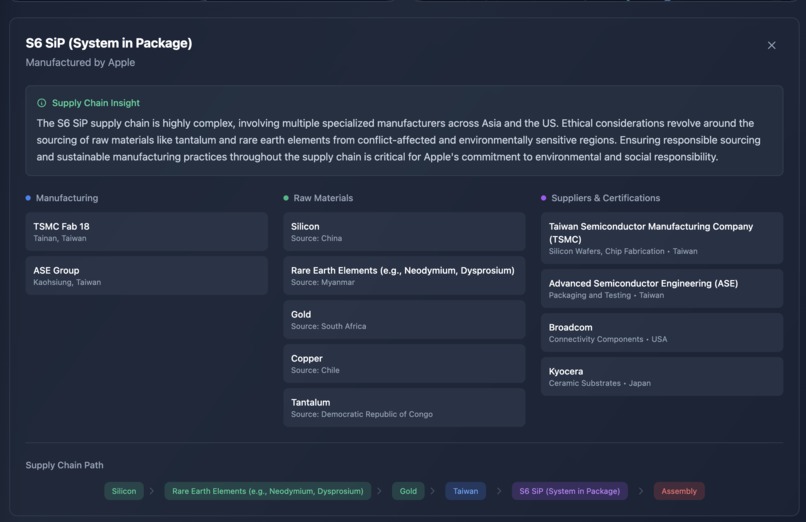Image resolution: width=806 pixels, height=522 pixels.
Task: Close the S6 SiP details dialog
Action: click(x=771, y=45)
